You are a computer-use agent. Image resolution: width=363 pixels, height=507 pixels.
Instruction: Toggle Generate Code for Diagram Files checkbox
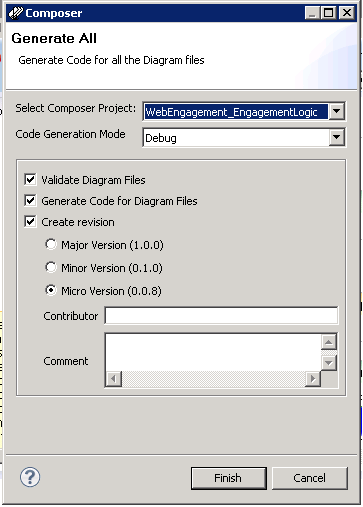click(30, 201)
